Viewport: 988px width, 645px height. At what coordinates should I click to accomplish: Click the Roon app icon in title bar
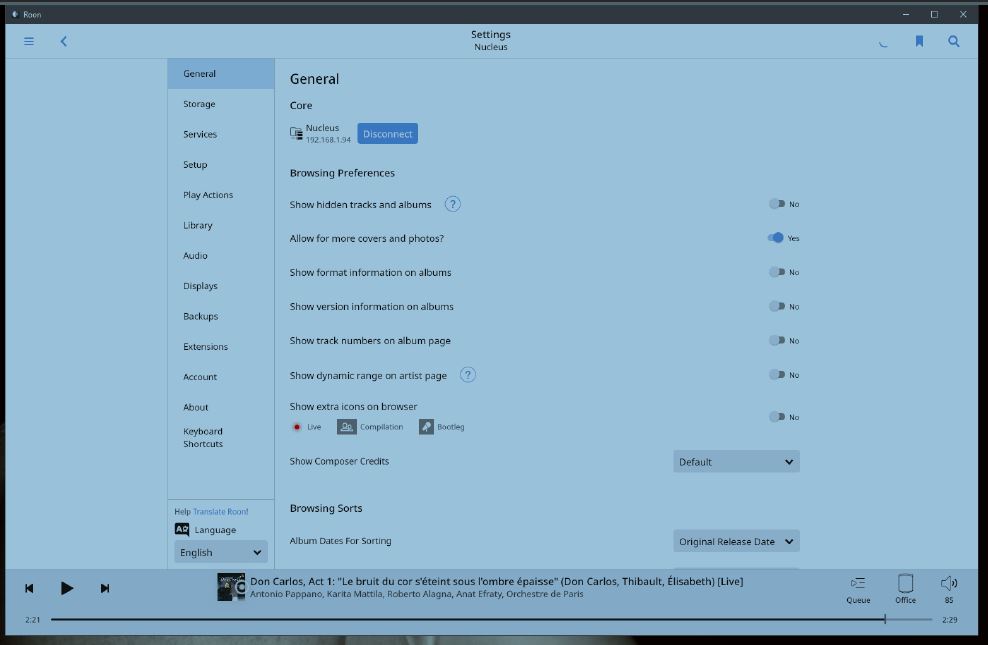pos(15,14)
